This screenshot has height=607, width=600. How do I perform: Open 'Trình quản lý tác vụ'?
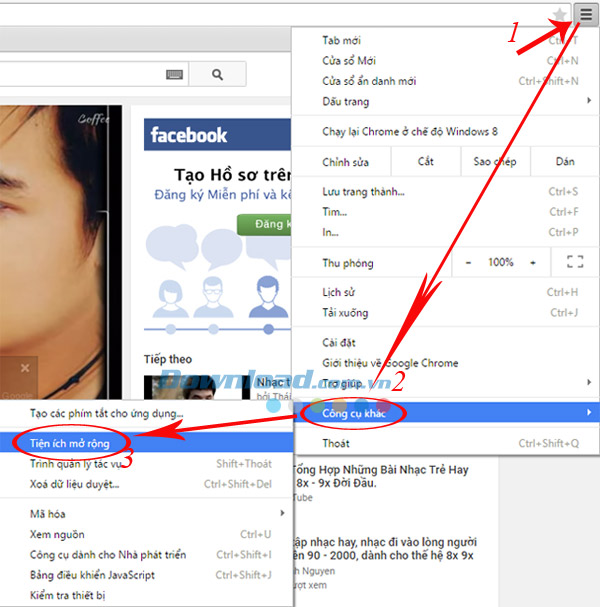coord(146,464)
